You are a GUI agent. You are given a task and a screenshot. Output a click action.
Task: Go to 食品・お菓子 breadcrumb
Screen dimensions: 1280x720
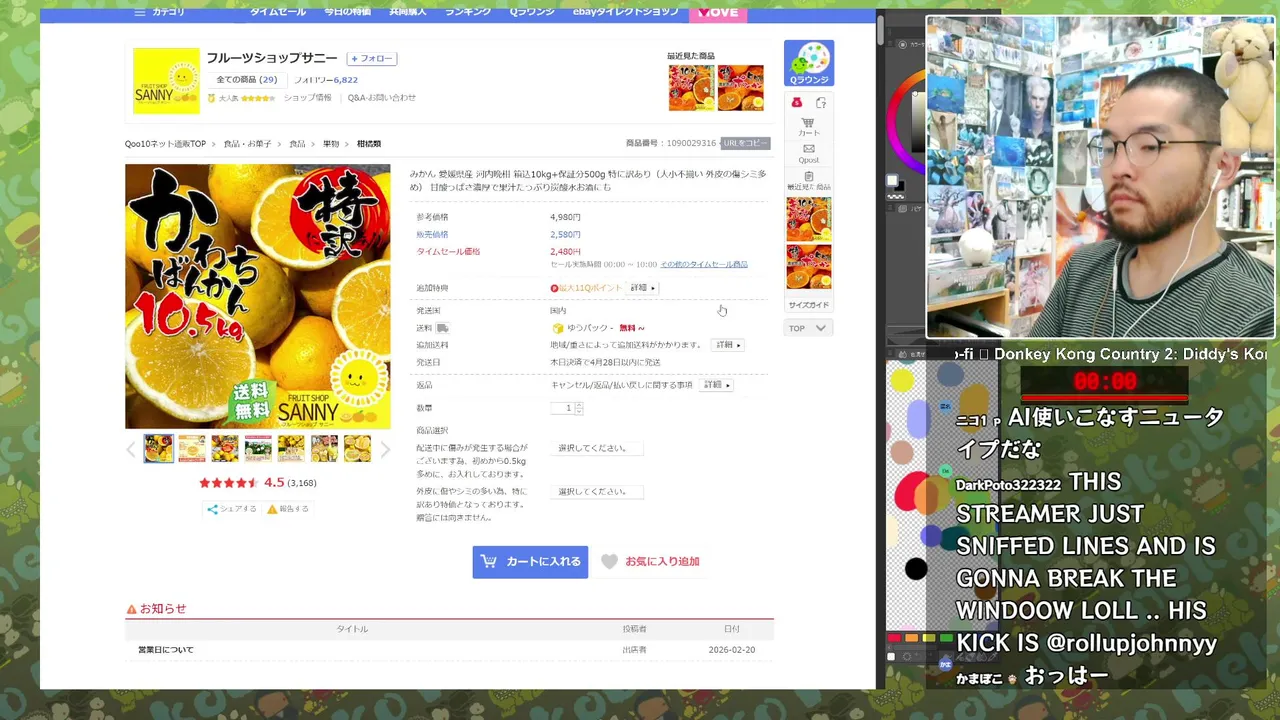(x=247, y=144)
